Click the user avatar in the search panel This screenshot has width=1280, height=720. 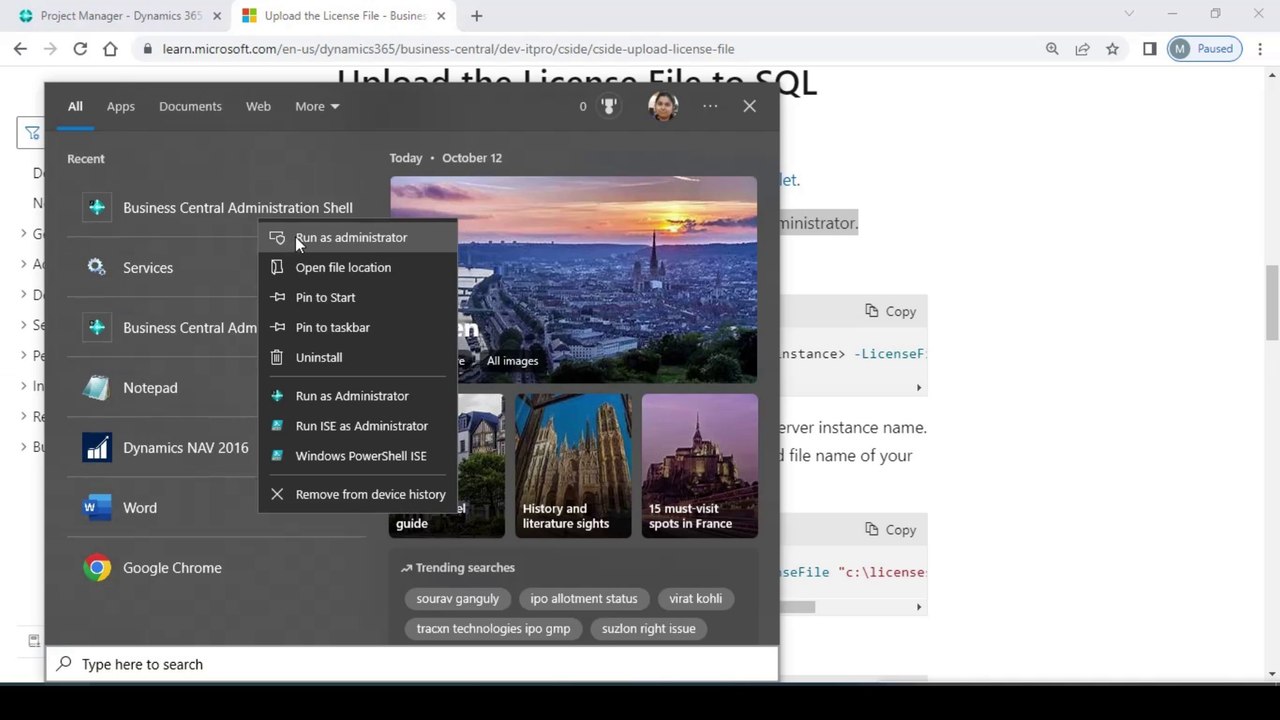663,106
